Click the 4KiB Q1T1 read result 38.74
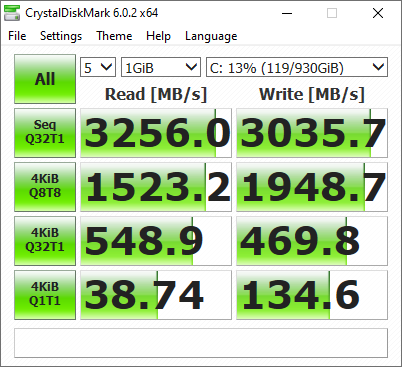The image size is (402, 367). pyautogui.click(x=156, y=295)
